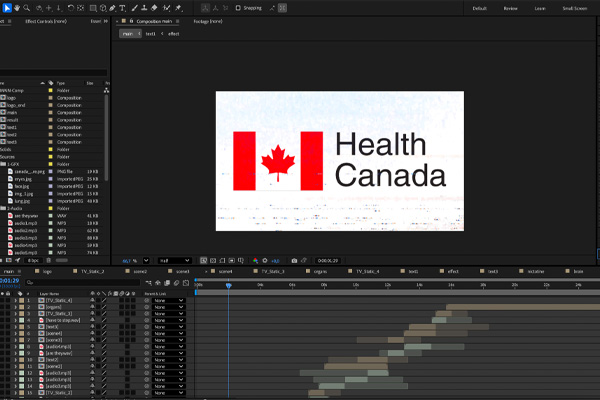Expand the TV_Static_4 layer properties
Image resolution: width=600 pixels, height=400 pixels.
pos(16,300)
